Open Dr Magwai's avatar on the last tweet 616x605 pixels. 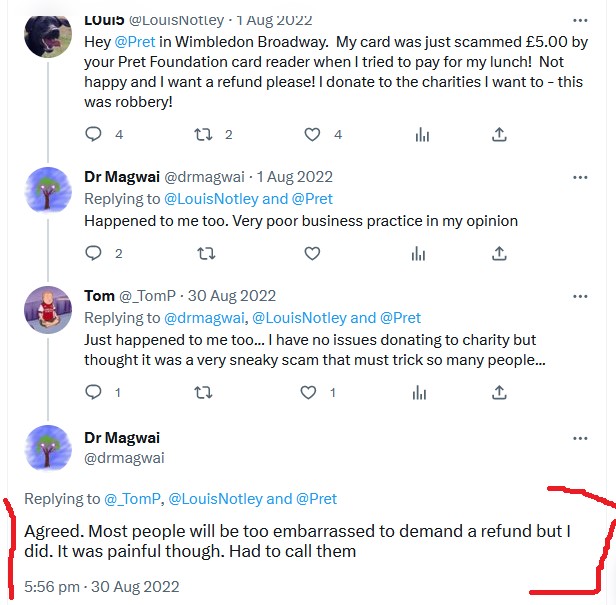(47, 448)
